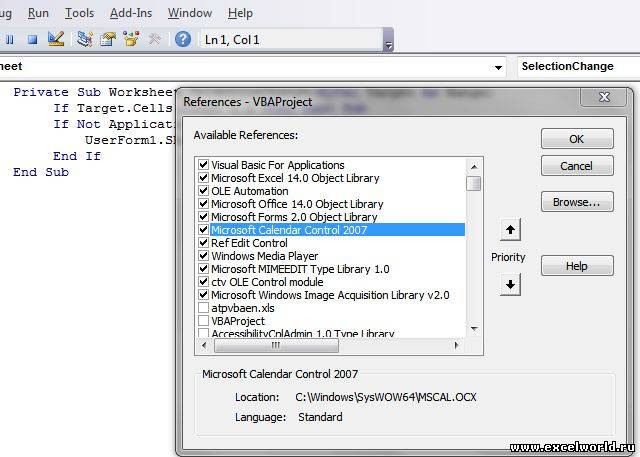This screenshot has height=457, width=640.
Task: Uncheck OLE Automation reference
Action: click(203, 191)
